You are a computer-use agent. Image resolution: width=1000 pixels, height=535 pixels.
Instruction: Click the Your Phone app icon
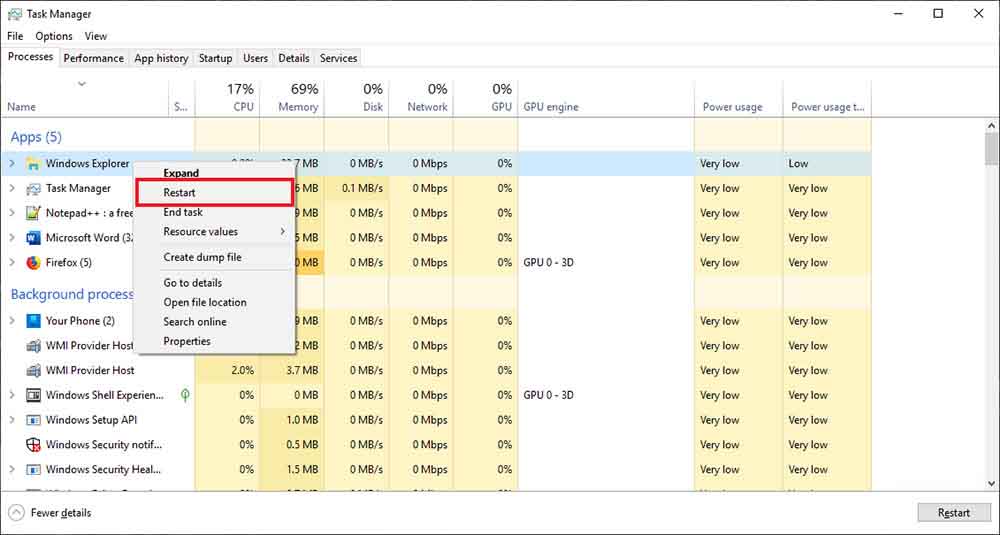[33, 321]
